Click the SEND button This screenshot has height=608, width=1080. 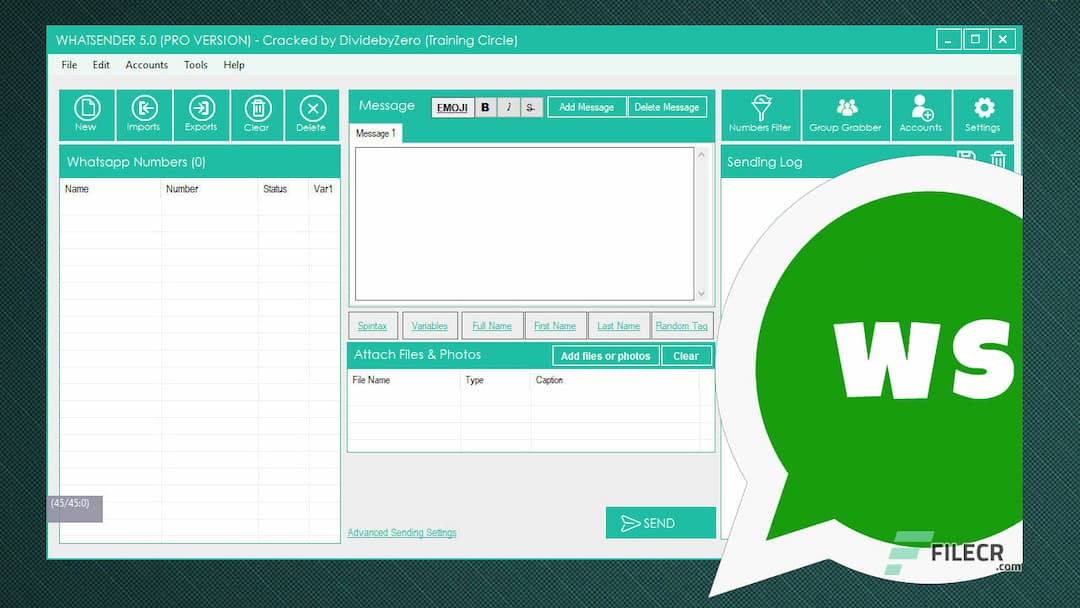(660, 522)
